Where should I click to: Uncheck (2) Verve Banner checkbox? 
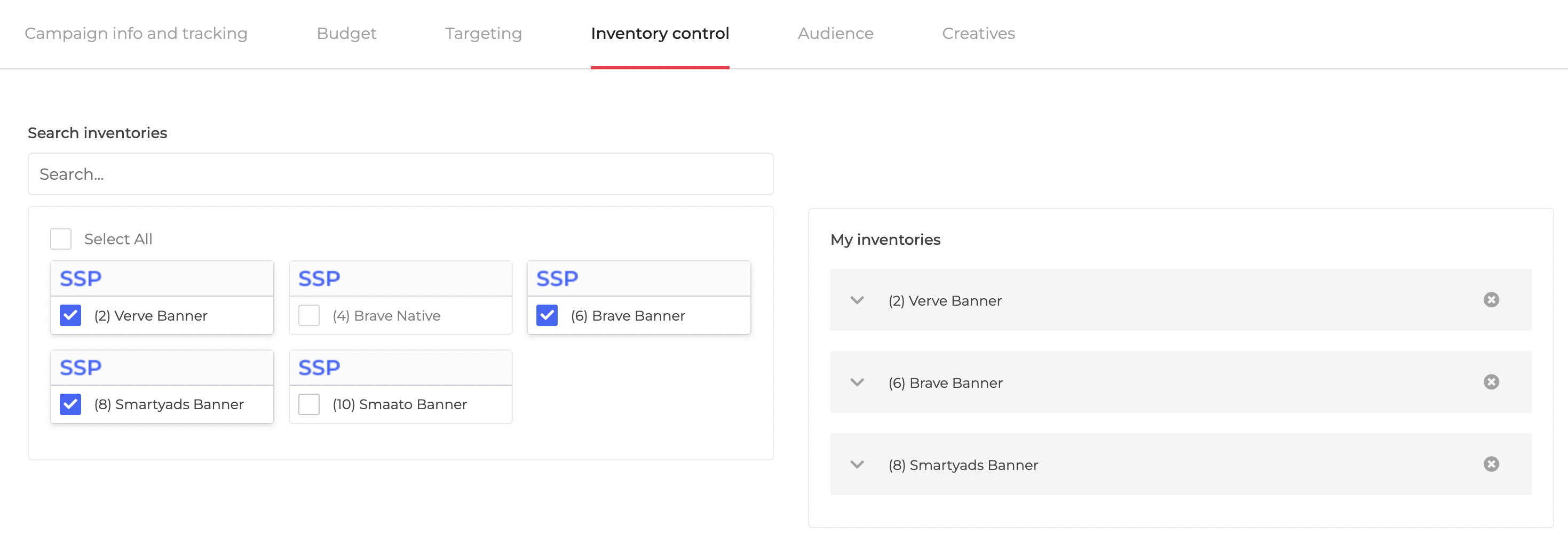pyautogui.click(x=70, y=315)
